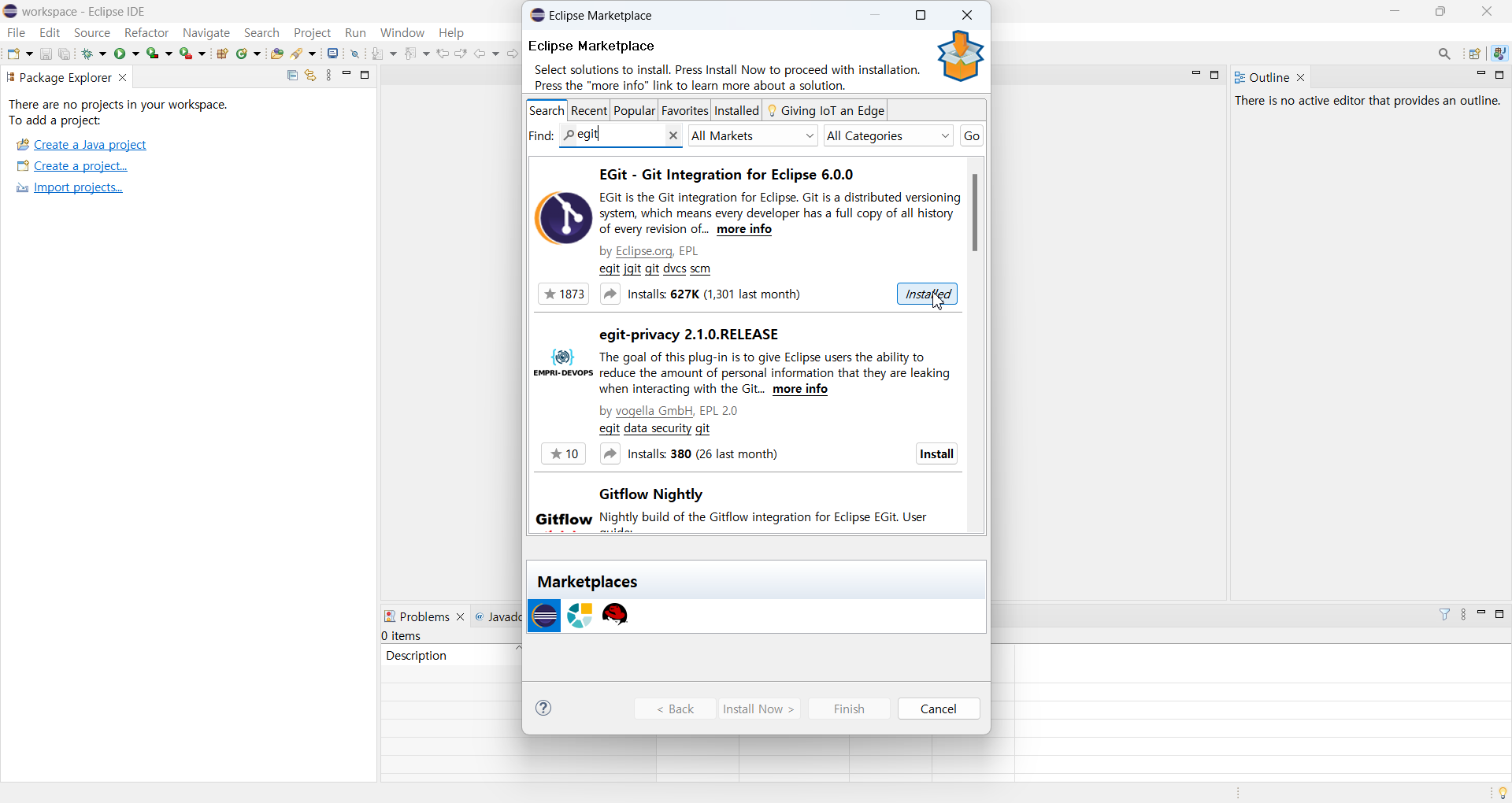Viewport: 1512px width, 803px height.
Task: Click Install for egit-privacy
Action: tap(937, 454)
